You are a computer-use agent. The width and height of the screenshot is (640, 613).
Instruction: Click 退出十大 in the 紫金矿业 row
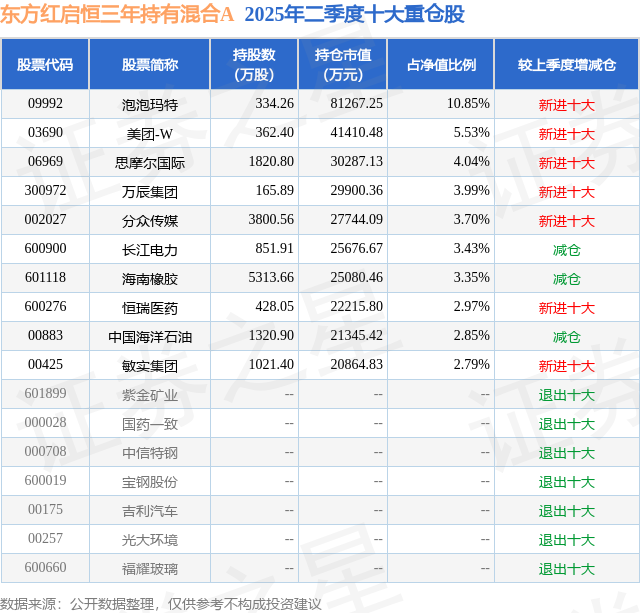[x=567, y=395]
